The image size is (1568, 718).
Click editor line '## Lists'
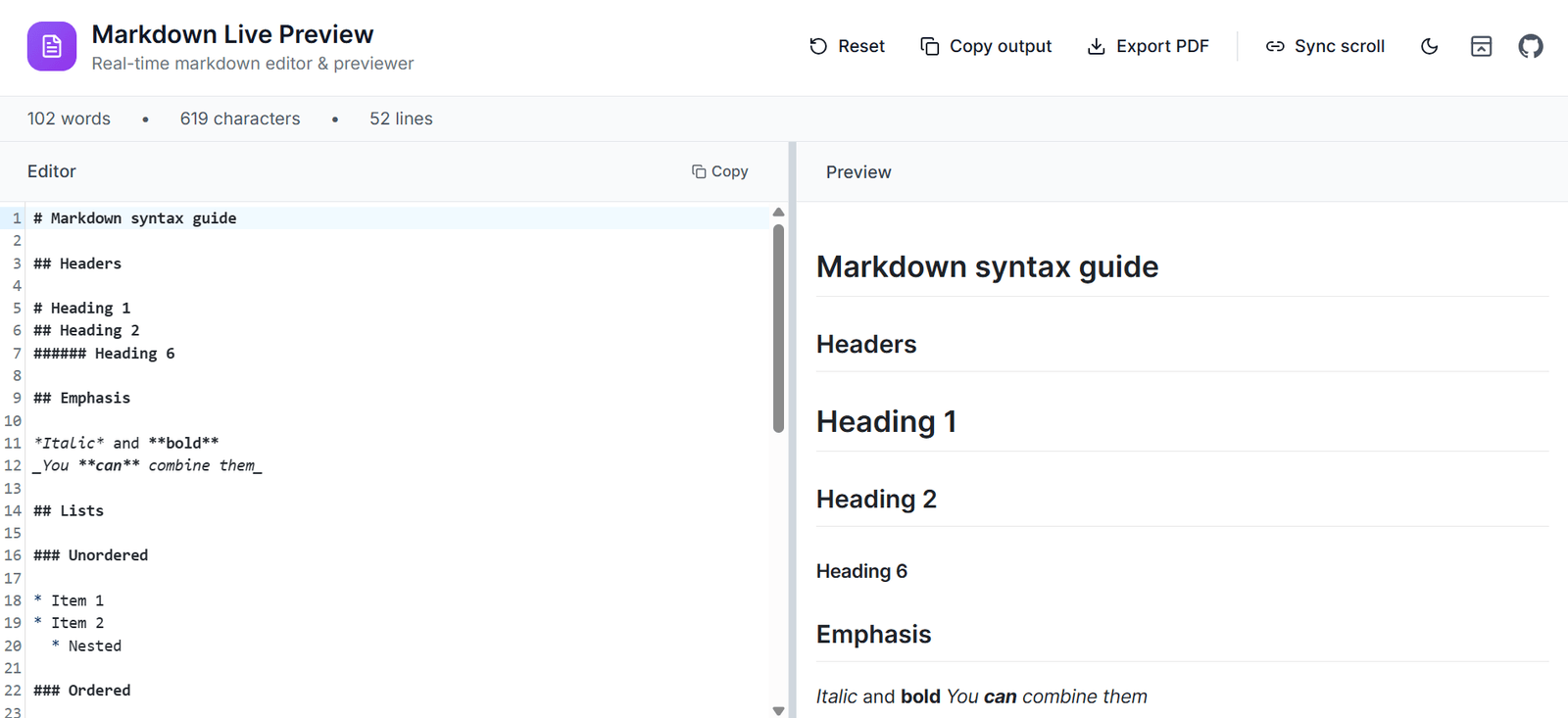coord(69,510)
